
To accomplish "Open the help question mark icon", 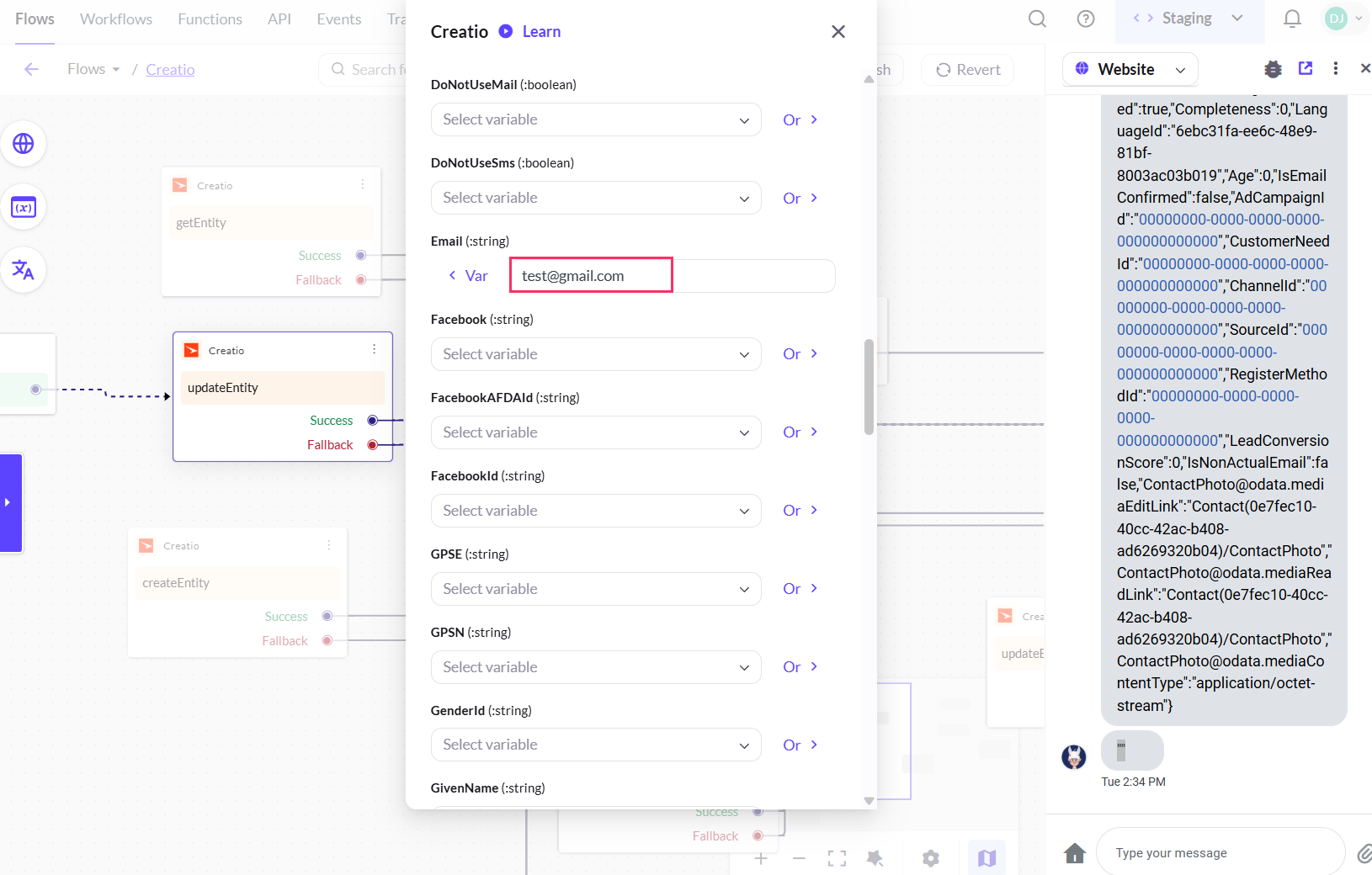I will [1086, 19].
